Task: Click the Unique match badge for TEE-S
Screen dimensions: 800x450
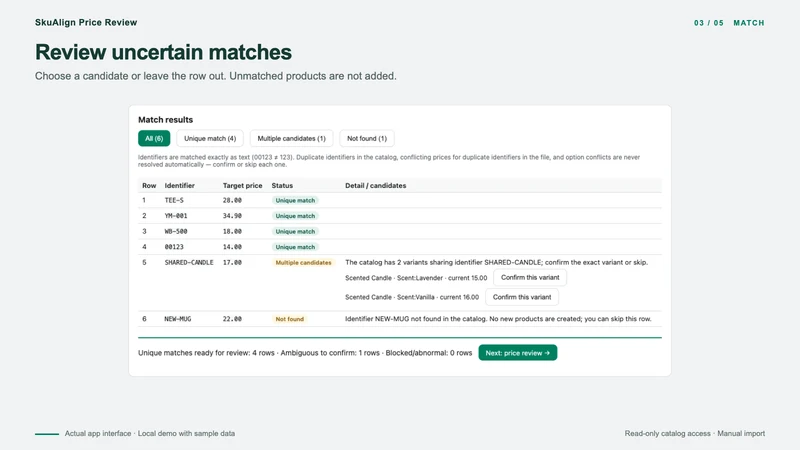Action: point(295,201)
